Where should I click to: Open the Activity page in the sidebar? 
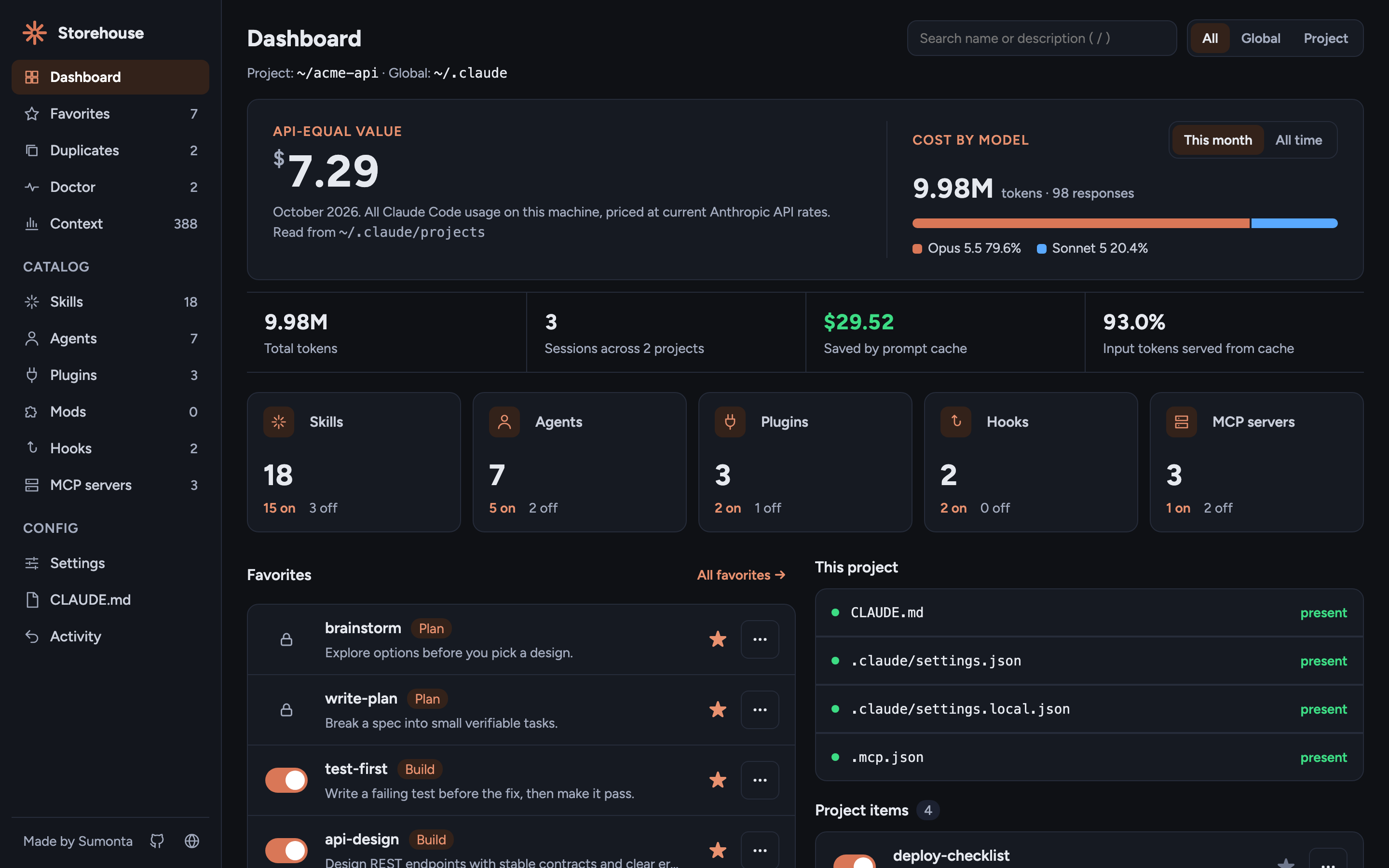[x=110, y=637]
